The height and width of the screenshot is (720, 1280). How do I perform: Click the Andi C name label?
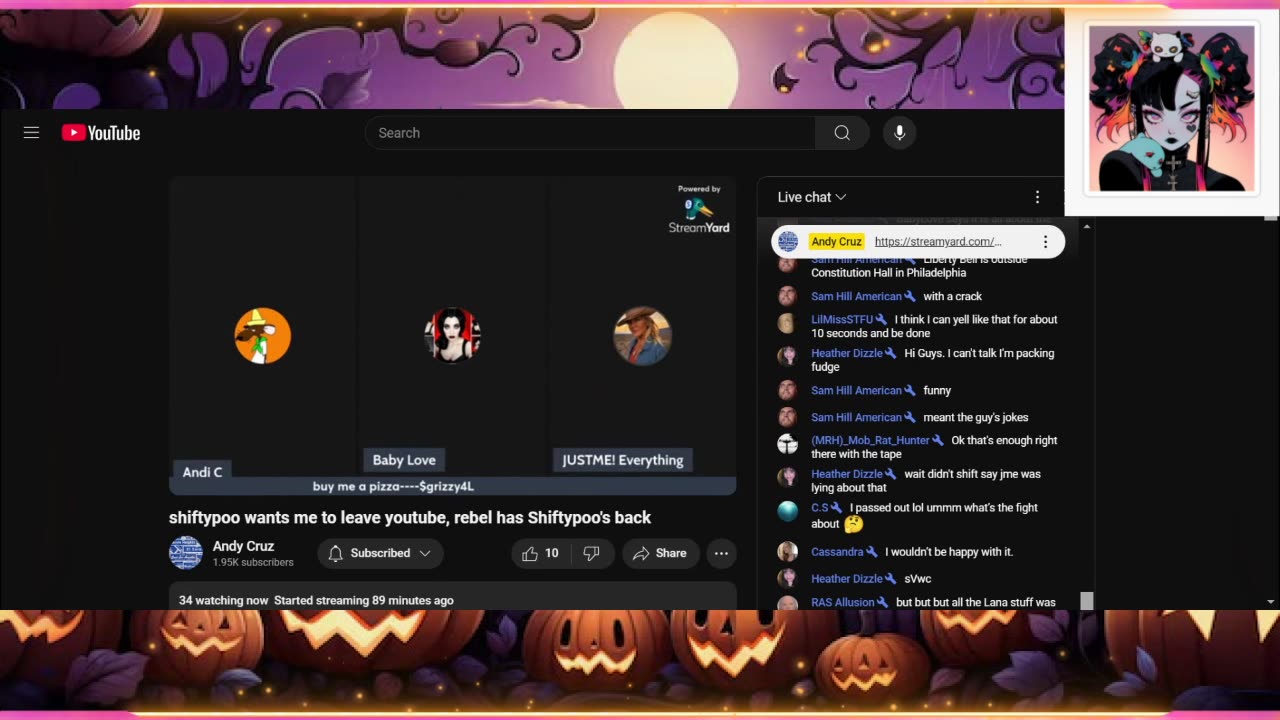pyautogui.click(x=203, y=472)
